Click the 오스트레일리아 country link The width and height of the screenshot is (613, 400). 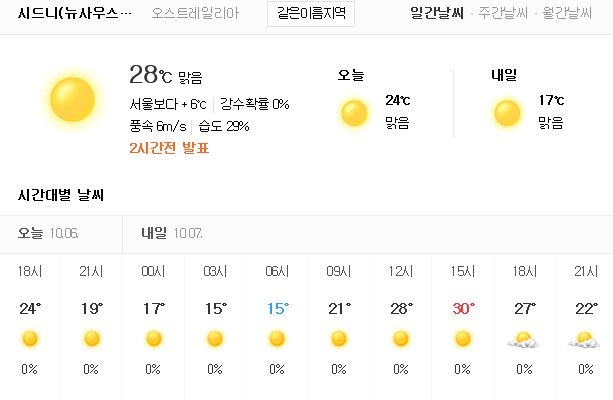pos(195,14)
